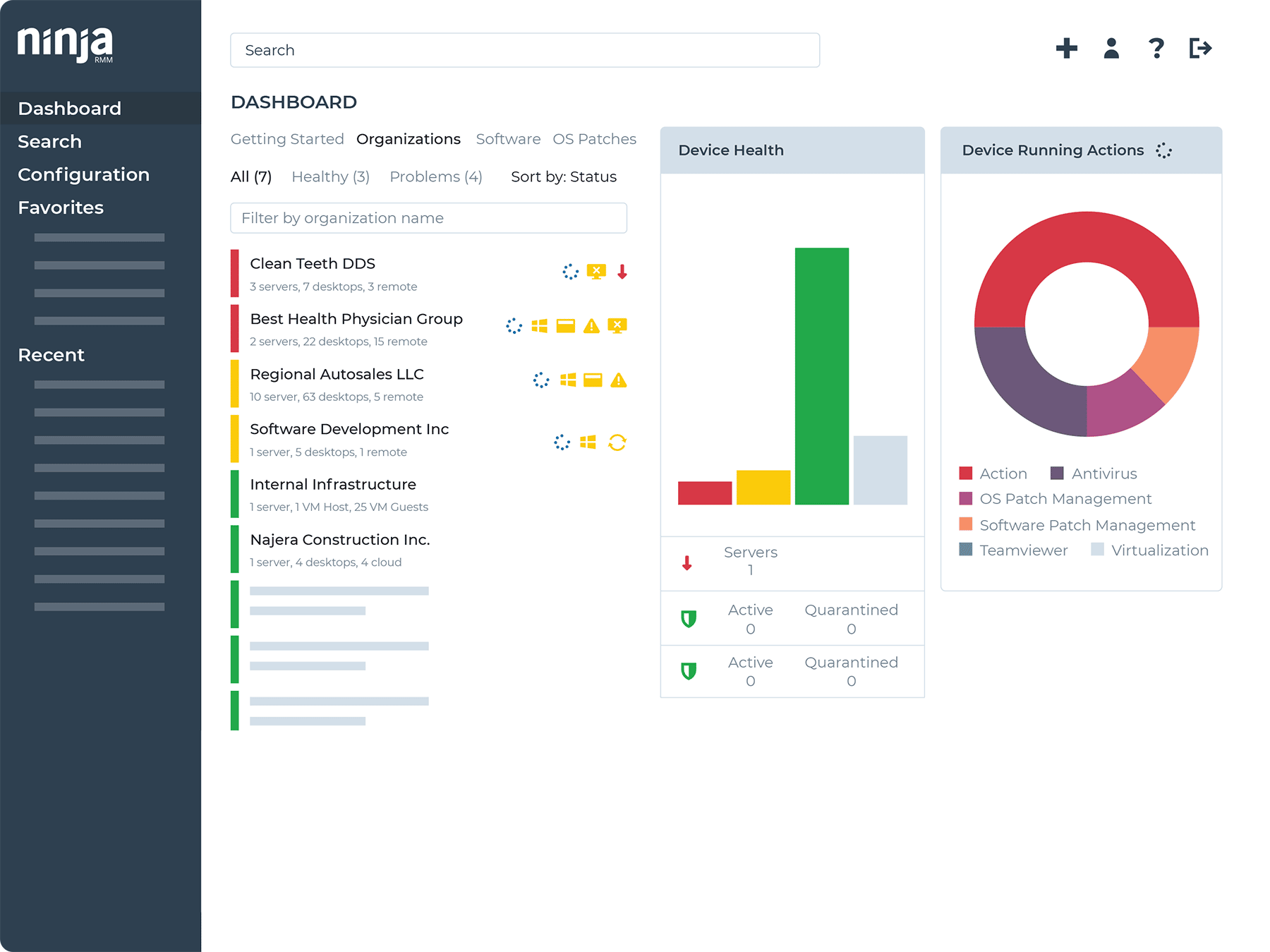
Task: Switch to the OS Patches tab
Action: (595, 139)
